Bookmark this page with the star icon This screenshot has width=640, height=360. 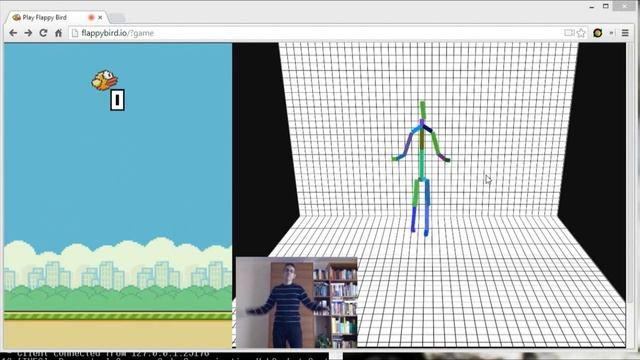tap(581, 33)
